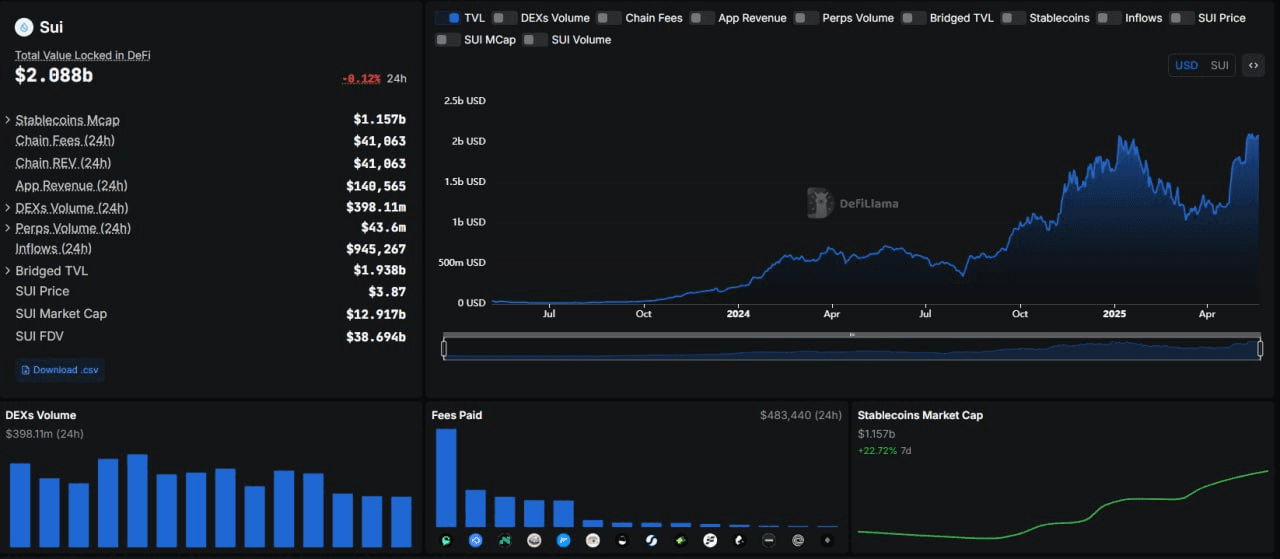Viewport: 1280px width, 559px height.
Task: Click the green protocol icon under tallest fees bar
Action: (446, 541)
